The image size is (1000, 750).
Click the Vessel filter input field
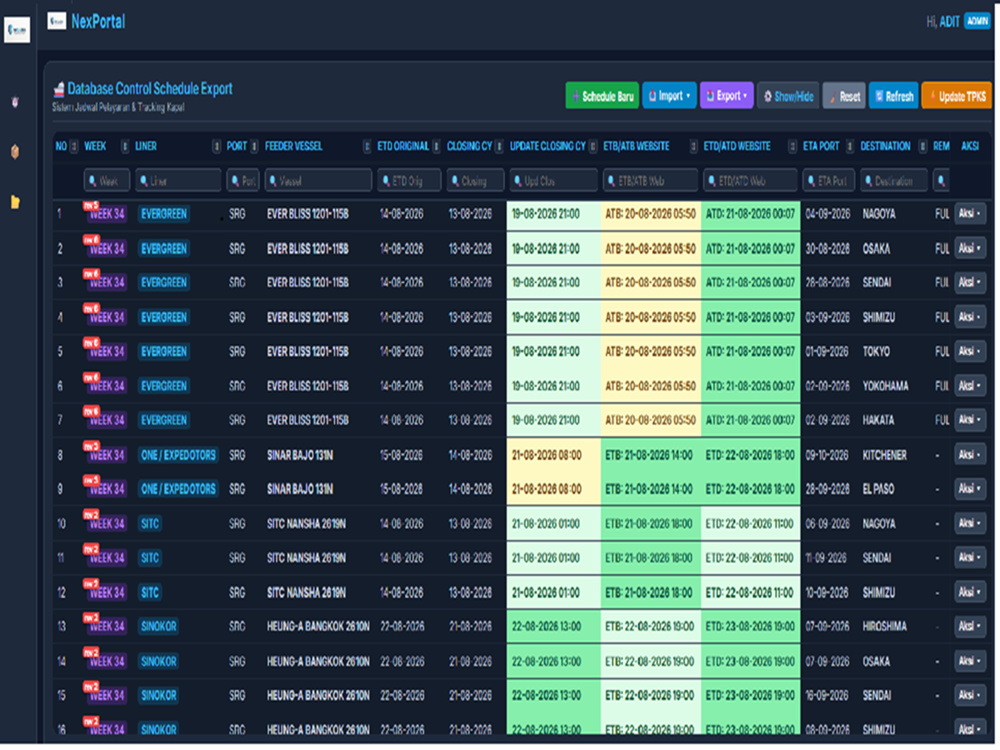318,181
